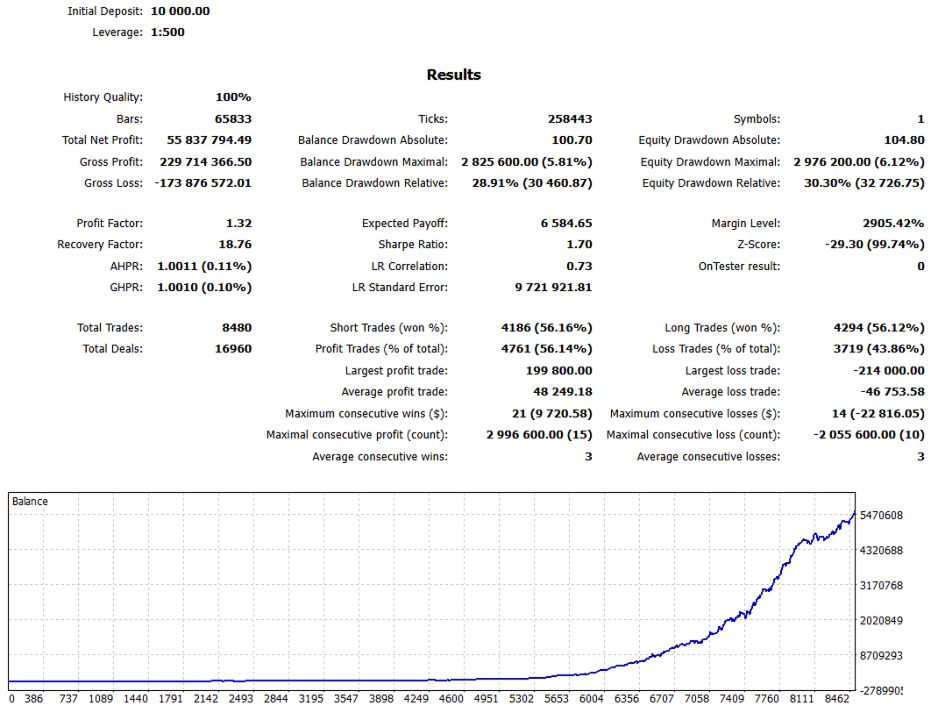
Task: Select the Total Trades count 8480
Action: point(237,328)
